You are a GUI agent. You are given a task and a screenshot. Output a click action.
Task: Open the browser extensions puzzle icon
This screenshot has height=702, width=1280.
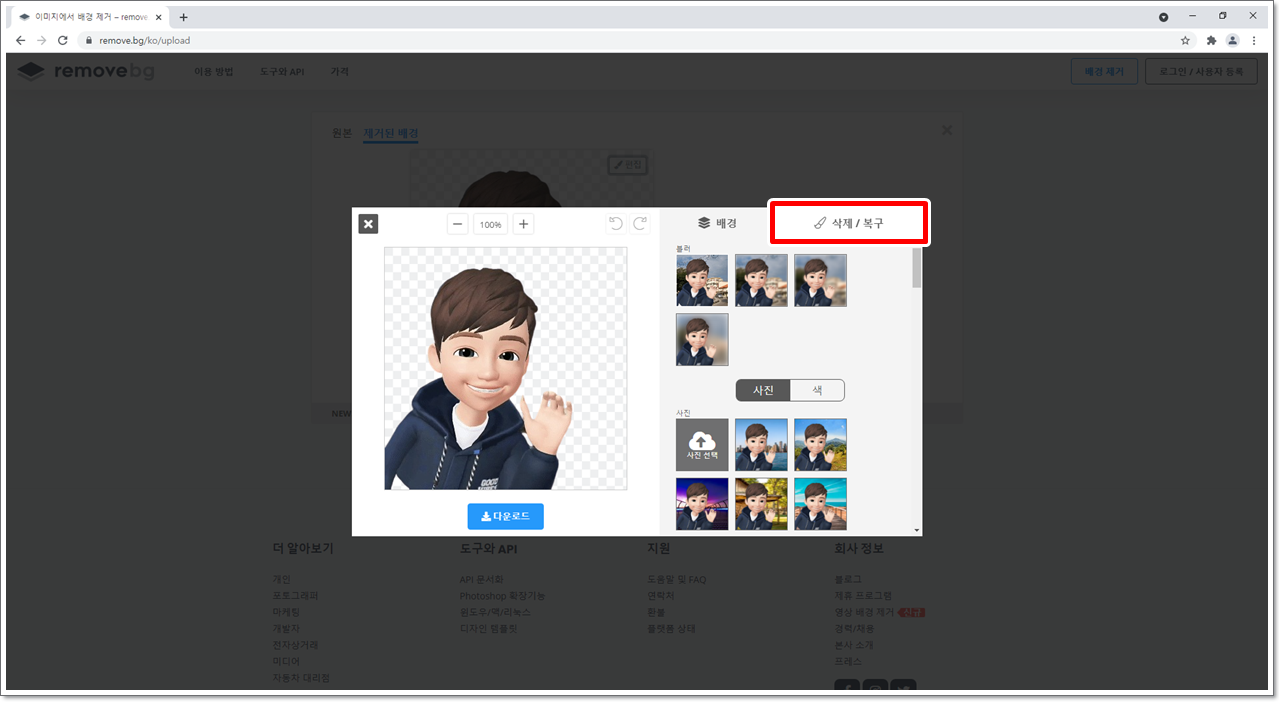tap(1211, 40)
